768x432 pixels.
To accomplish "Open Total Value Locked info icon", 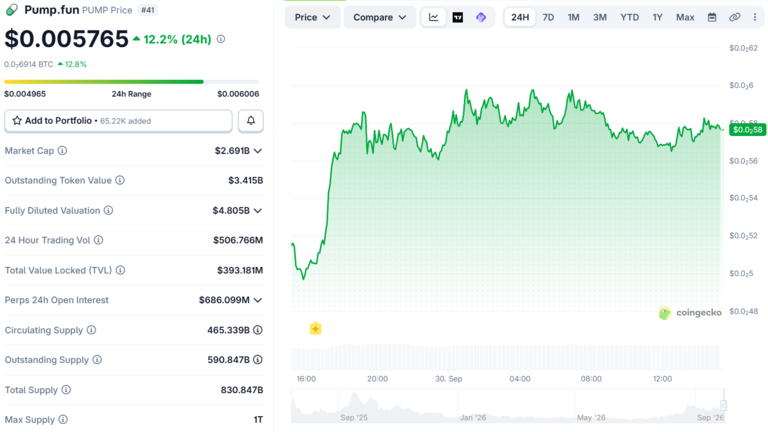I will [x=120, y=270].
